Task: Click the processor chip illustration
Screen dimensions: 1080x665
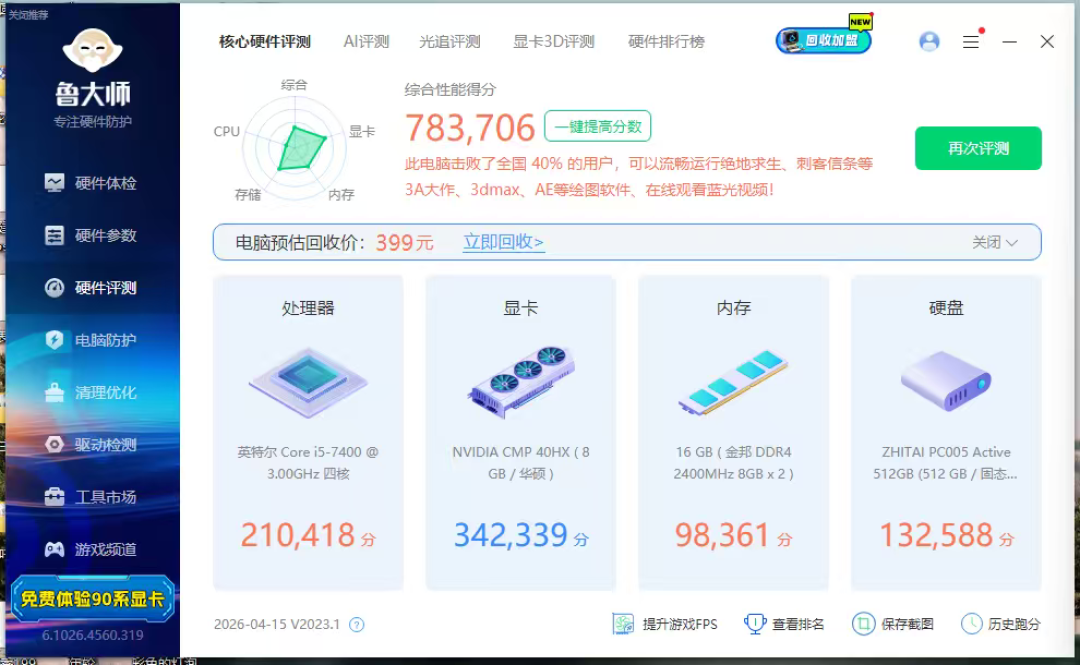Action: (308, 382)
